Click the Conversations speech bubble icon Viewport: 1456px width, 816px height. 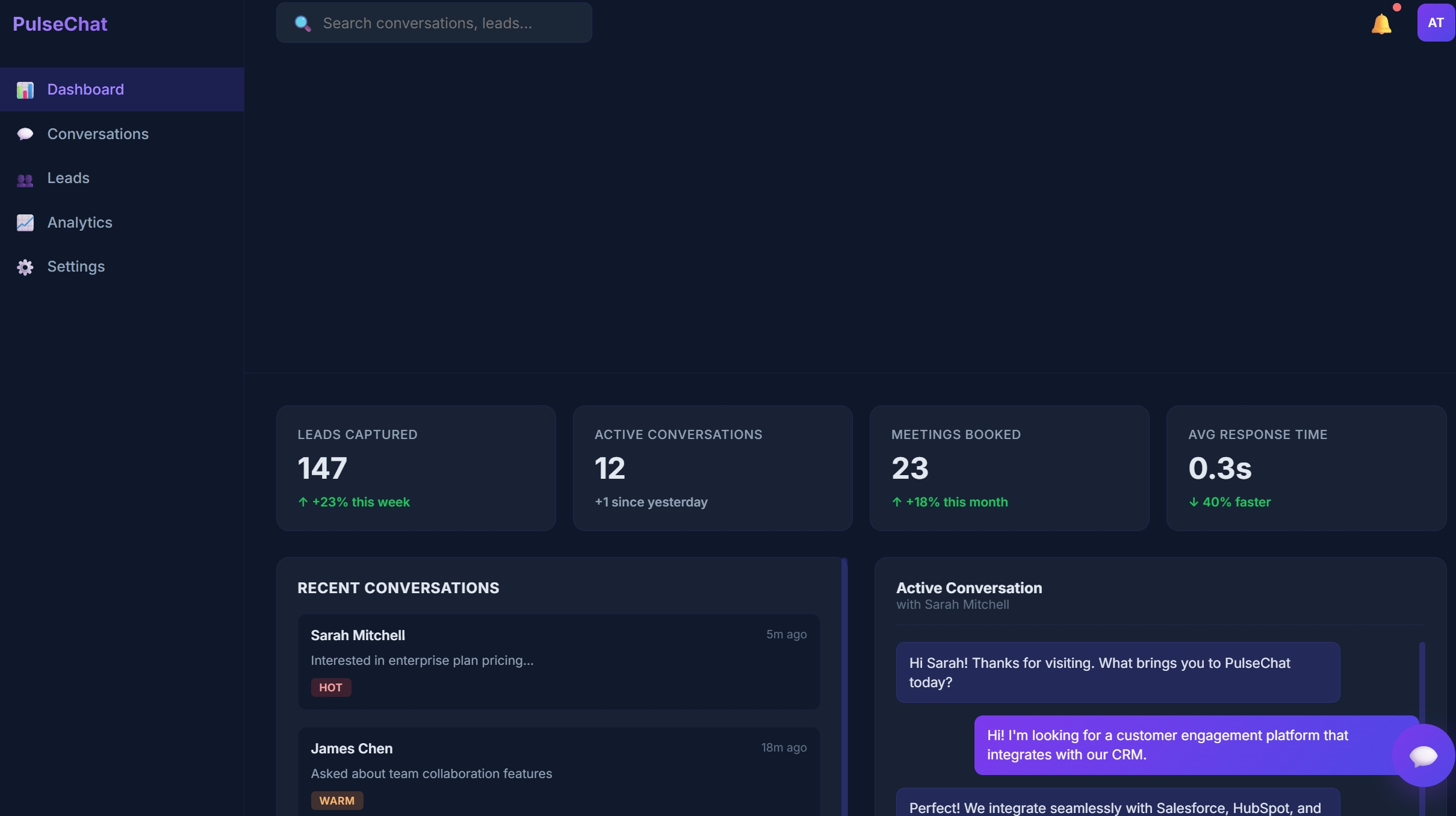pos(25,134)
